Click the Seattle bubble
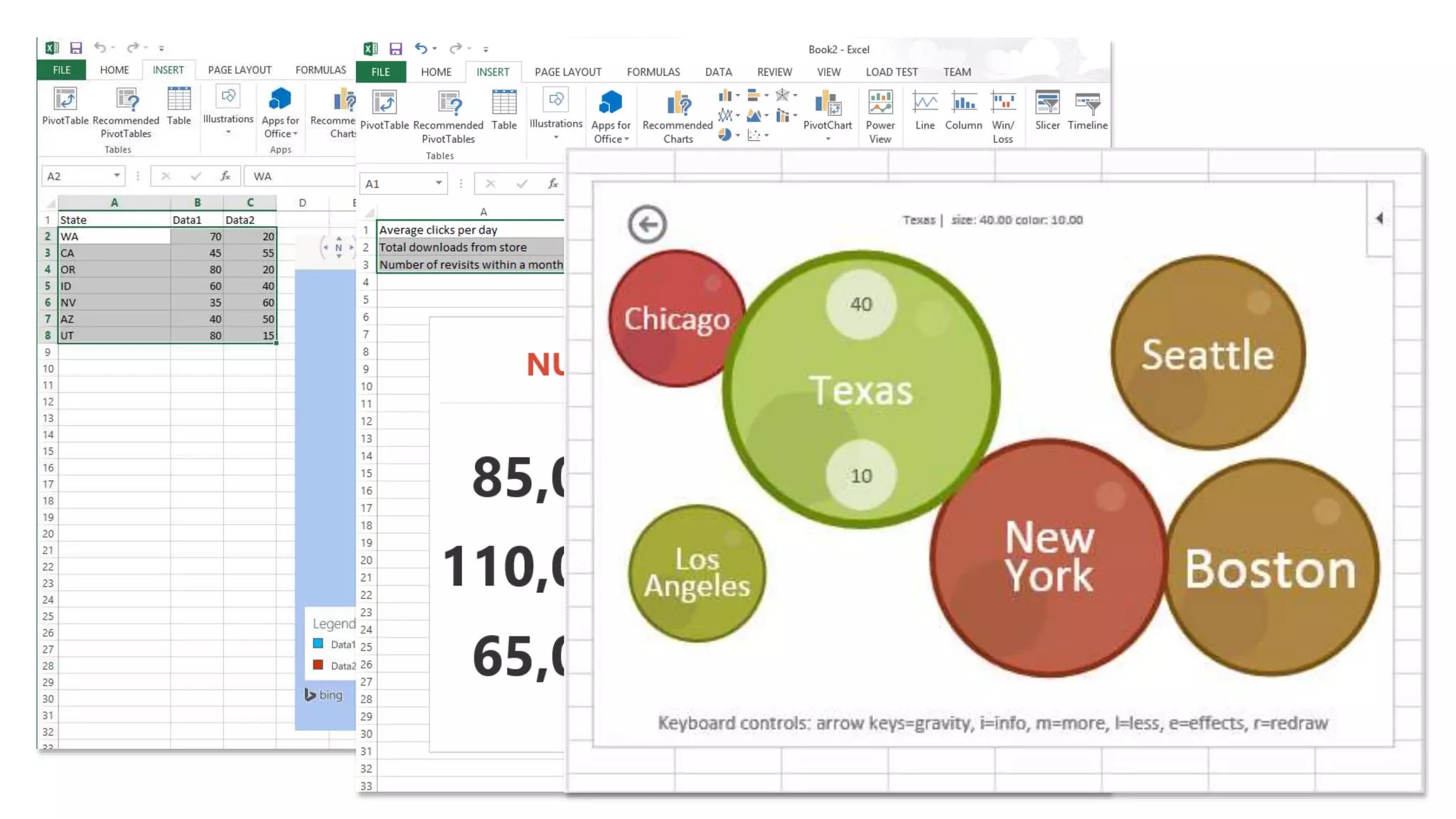The width and height of the screenshot is (1456, 819). coord(1207,353)
